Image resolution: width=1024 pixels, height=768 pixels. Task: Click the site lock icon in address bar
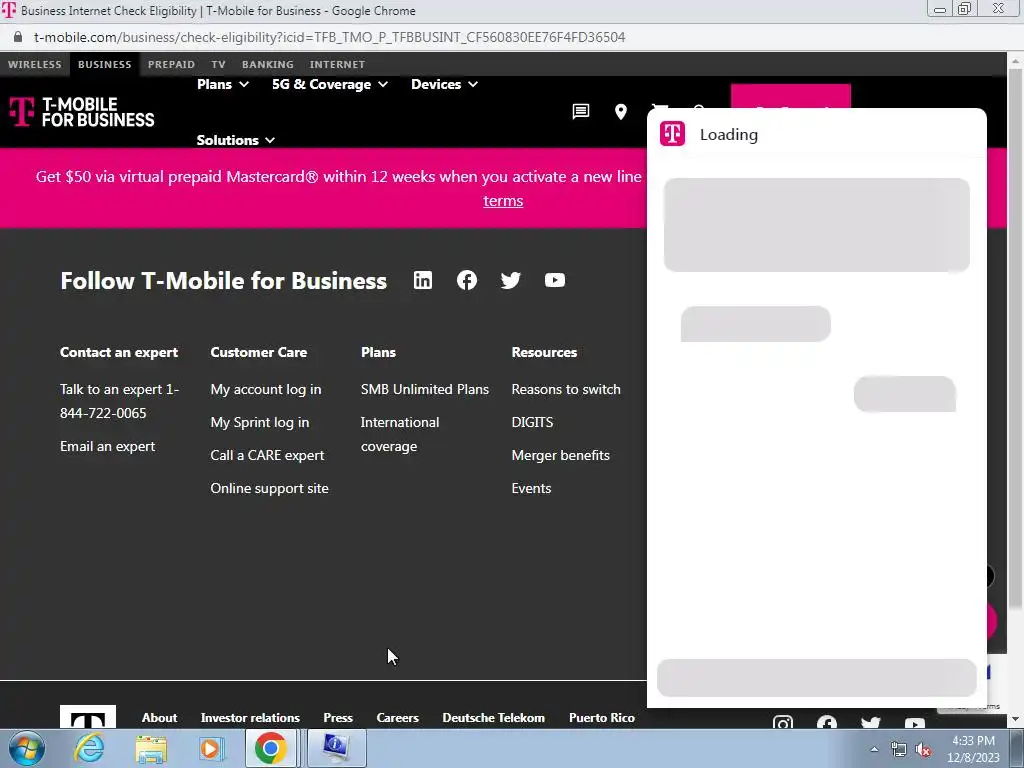tap(18, 37)
